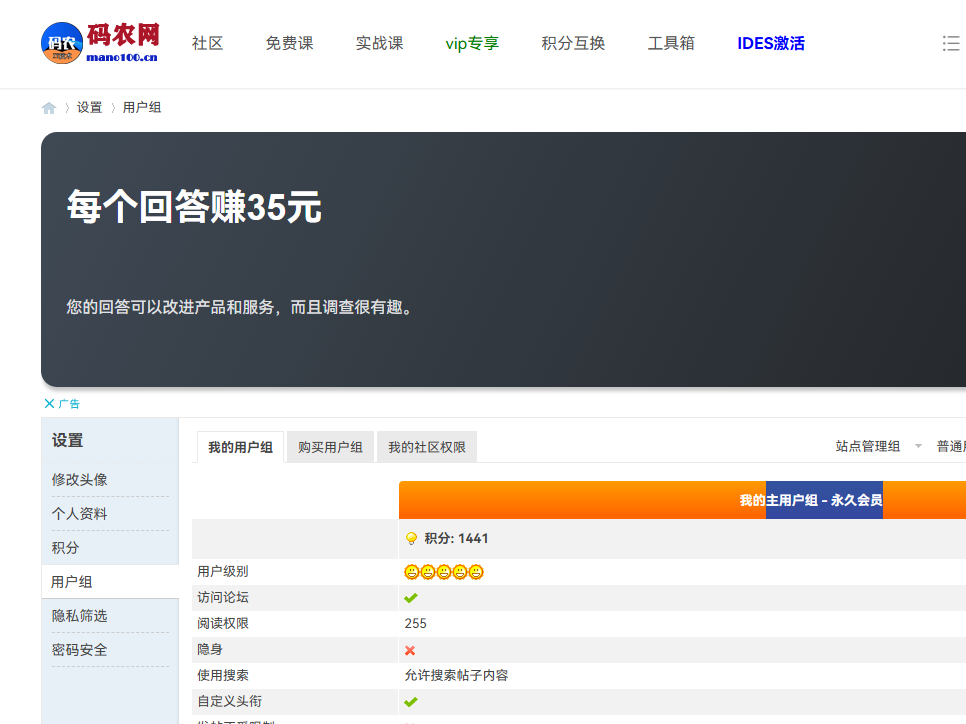This screenshot has height=724, width=966.
Task: Click the red cross for 隐身
Action: tap(410, 650)
